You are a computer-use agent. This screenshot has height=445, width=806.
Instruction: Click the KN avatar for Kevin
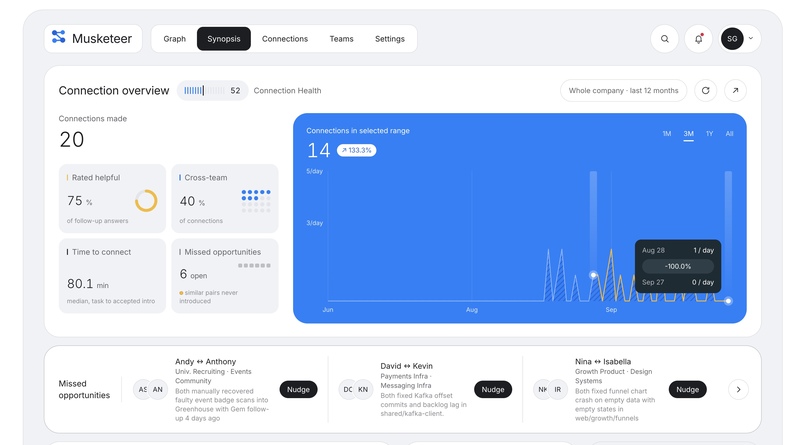click(x=363, y=390)
